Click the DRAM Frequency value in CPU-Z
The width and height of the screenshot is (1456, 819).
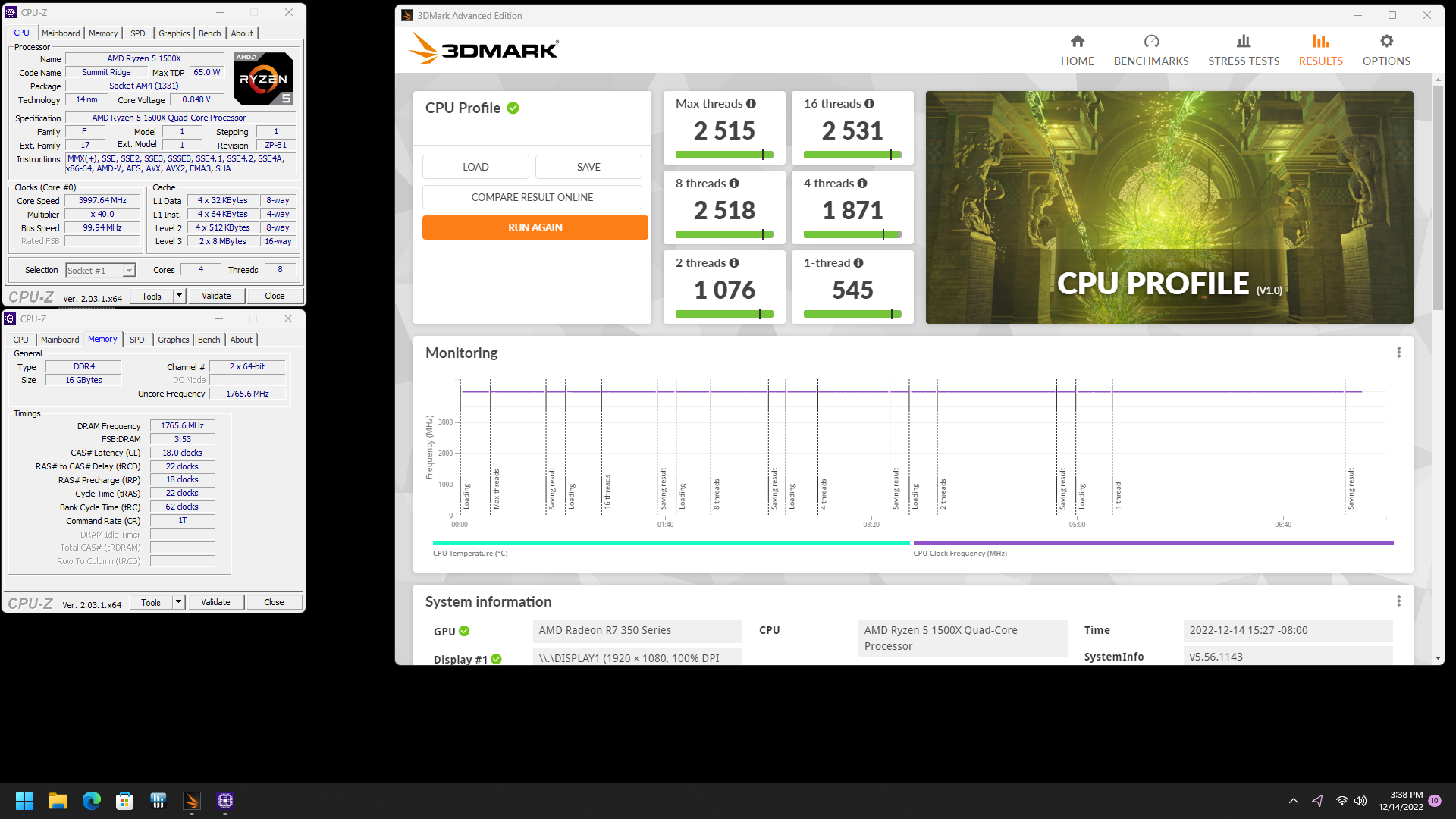tap(182, 426)
